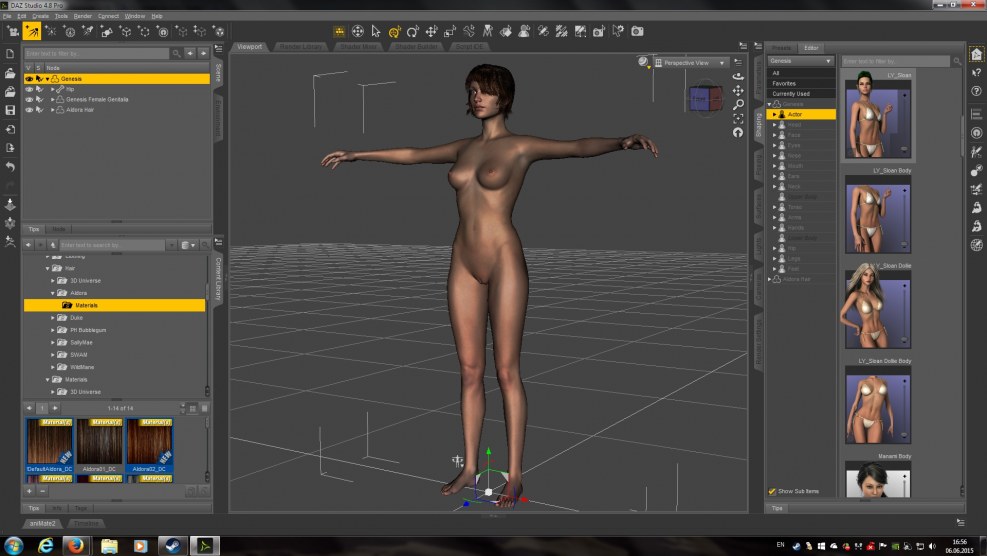Toggle selectability arrow for Genesis node

point(39,79)
